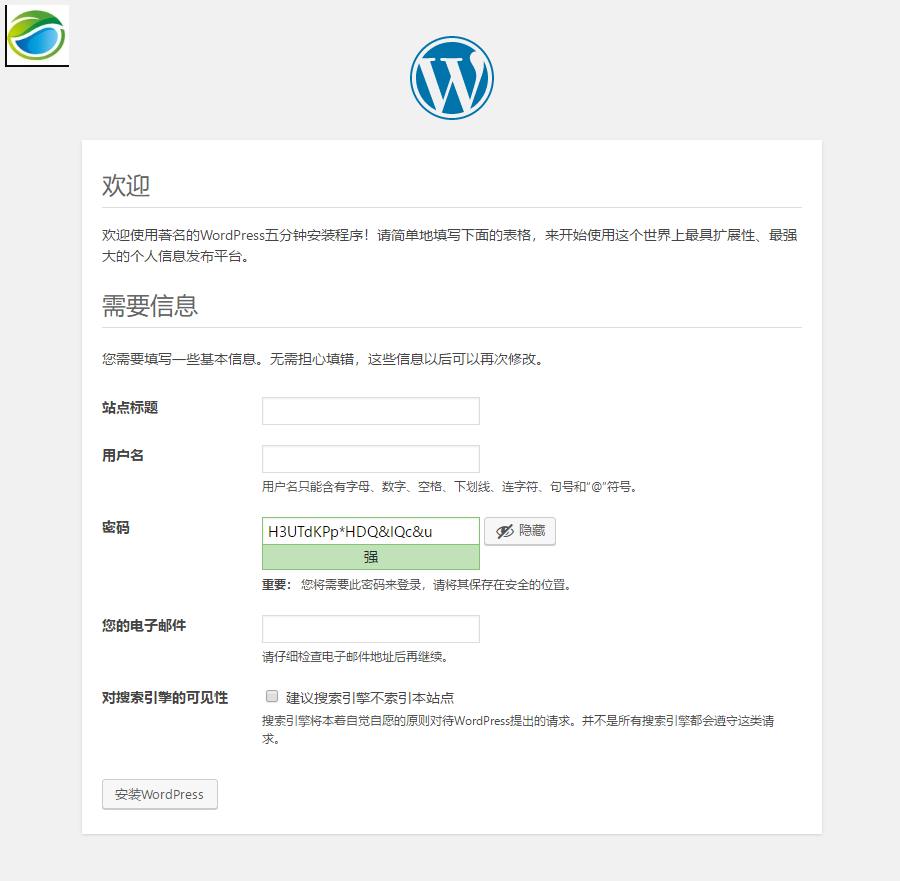Click the 对搜索引擎的可见性 label
The height and width of the screenshot is (881, 900).
coord(165,698)
